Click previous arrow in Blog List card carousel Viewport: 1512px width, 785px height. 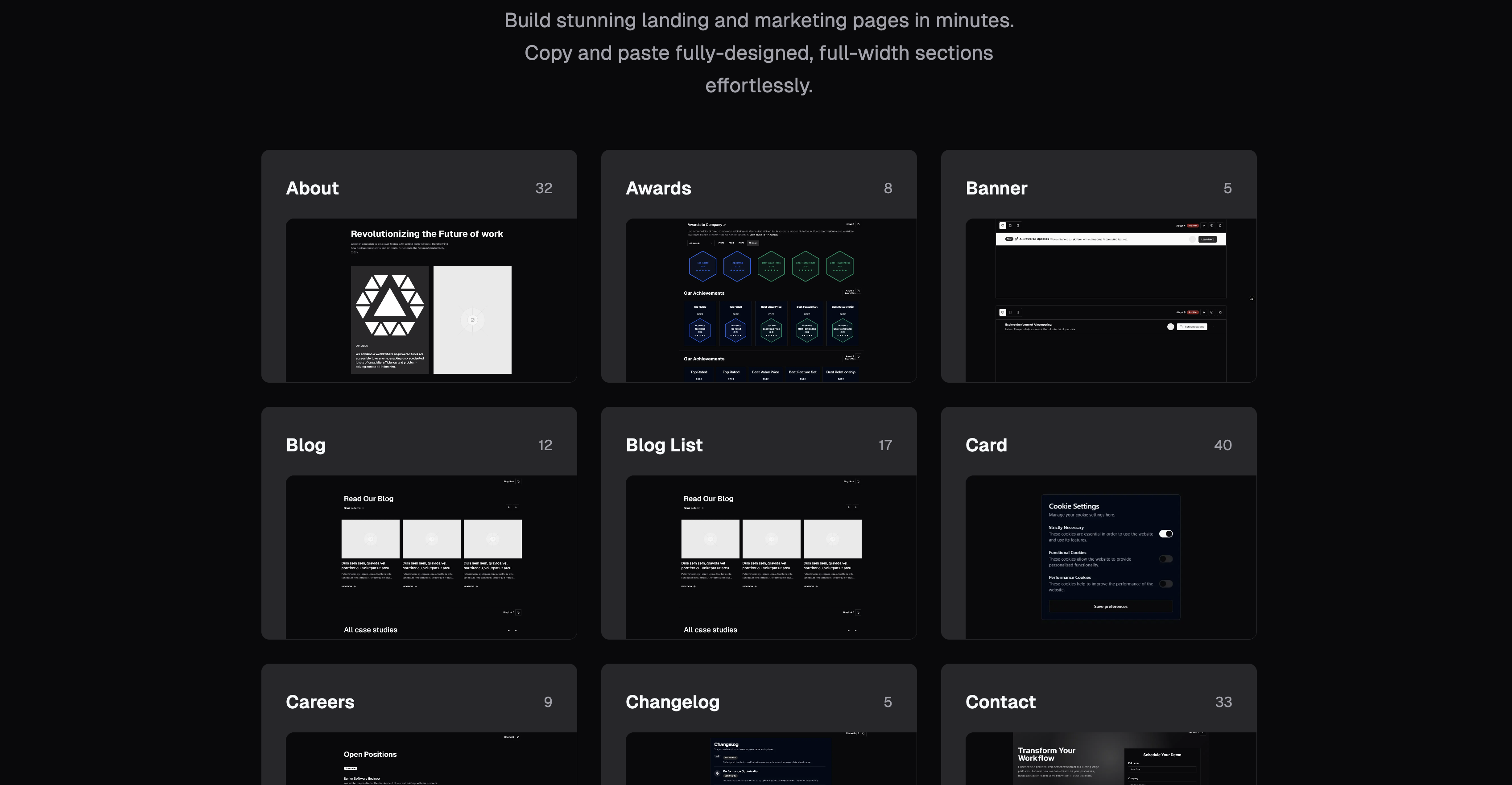click(848, 507)
